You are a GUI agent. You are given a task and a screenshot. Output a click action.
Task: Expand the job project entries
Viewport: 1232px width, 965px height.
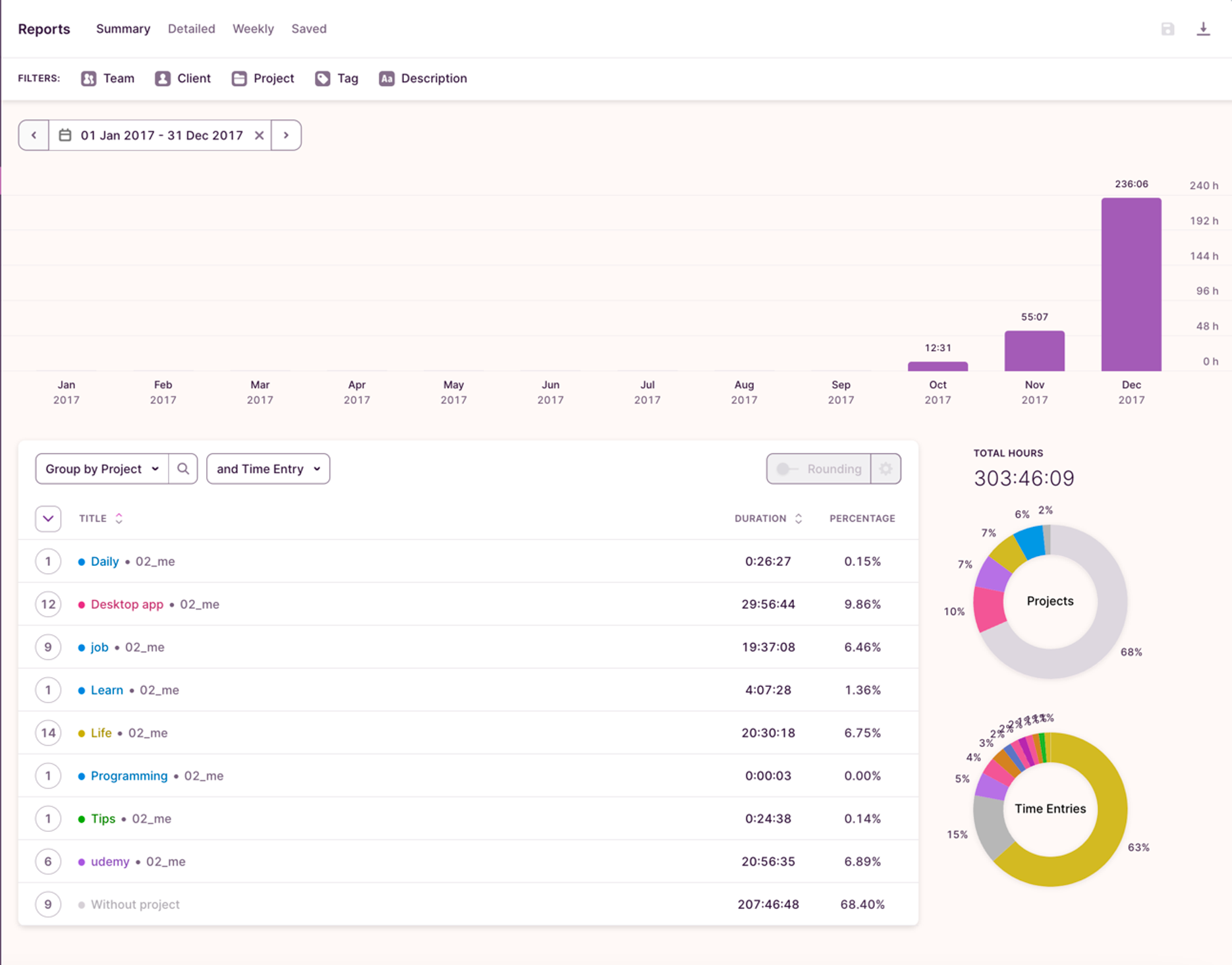click(x=48, y=647)
